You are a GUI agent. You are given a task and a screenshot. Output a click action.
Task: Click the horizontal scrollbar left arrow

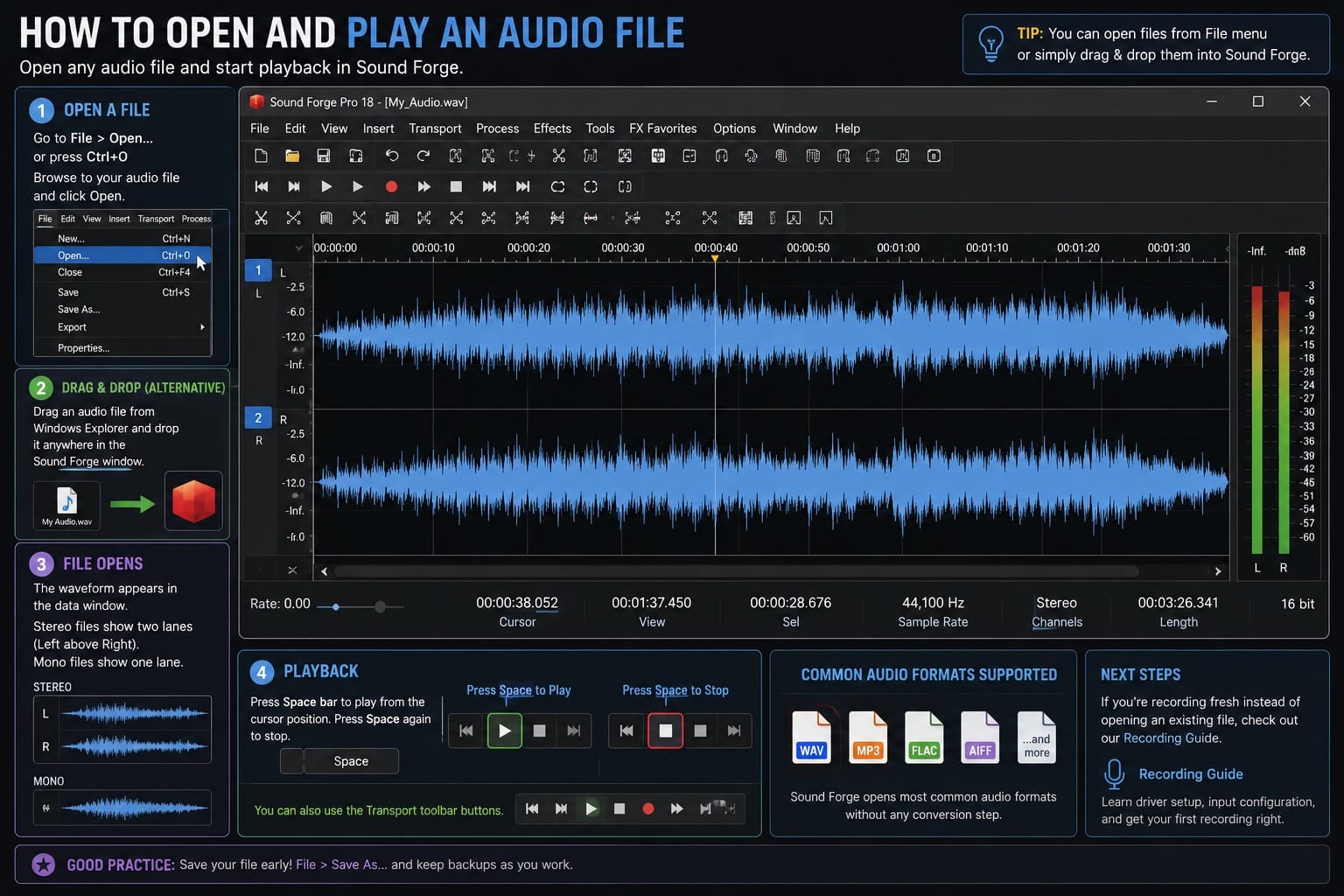325,571
